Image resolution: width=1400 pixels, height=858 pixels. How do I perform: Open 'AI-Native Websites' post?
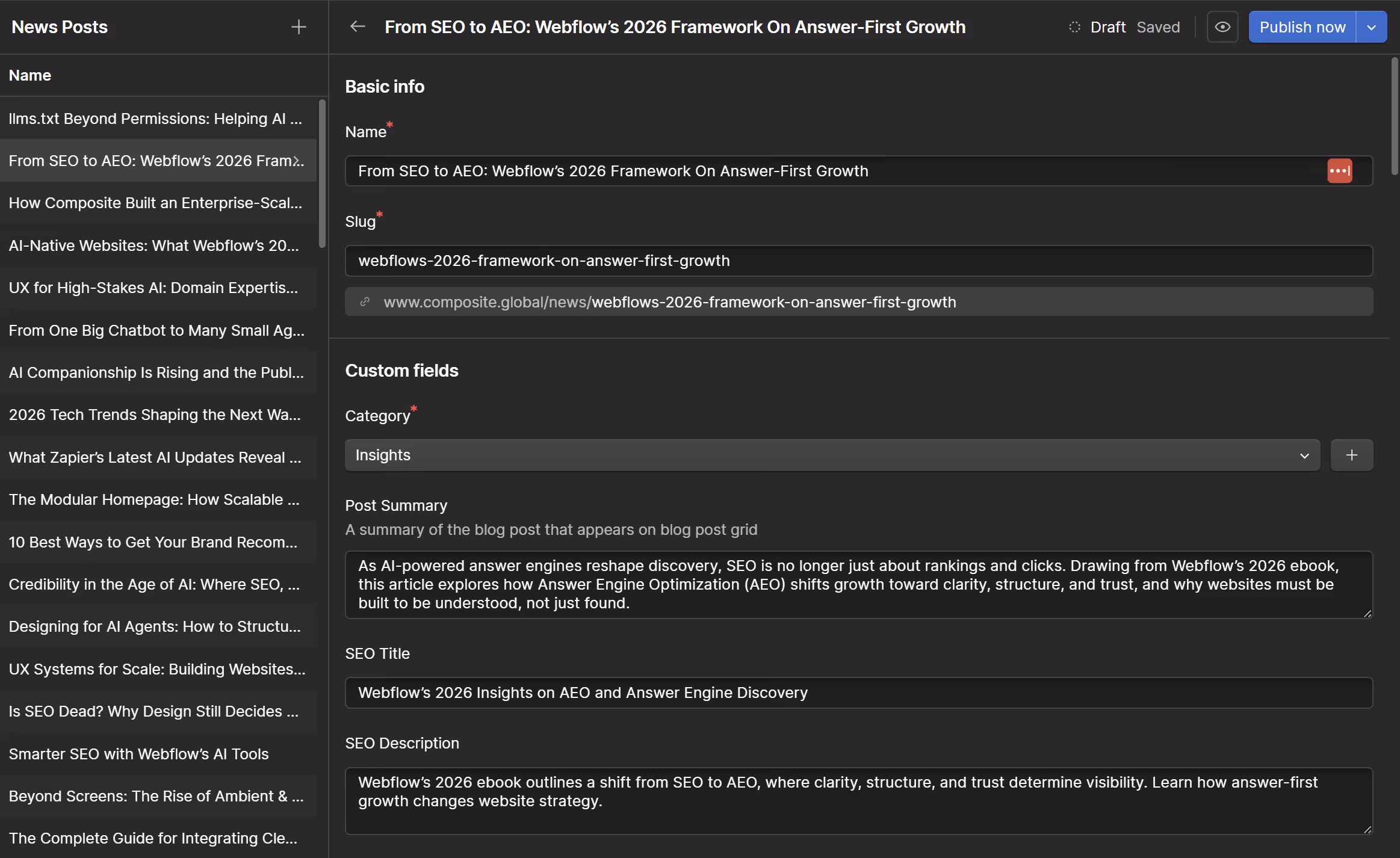pos(158,245)
